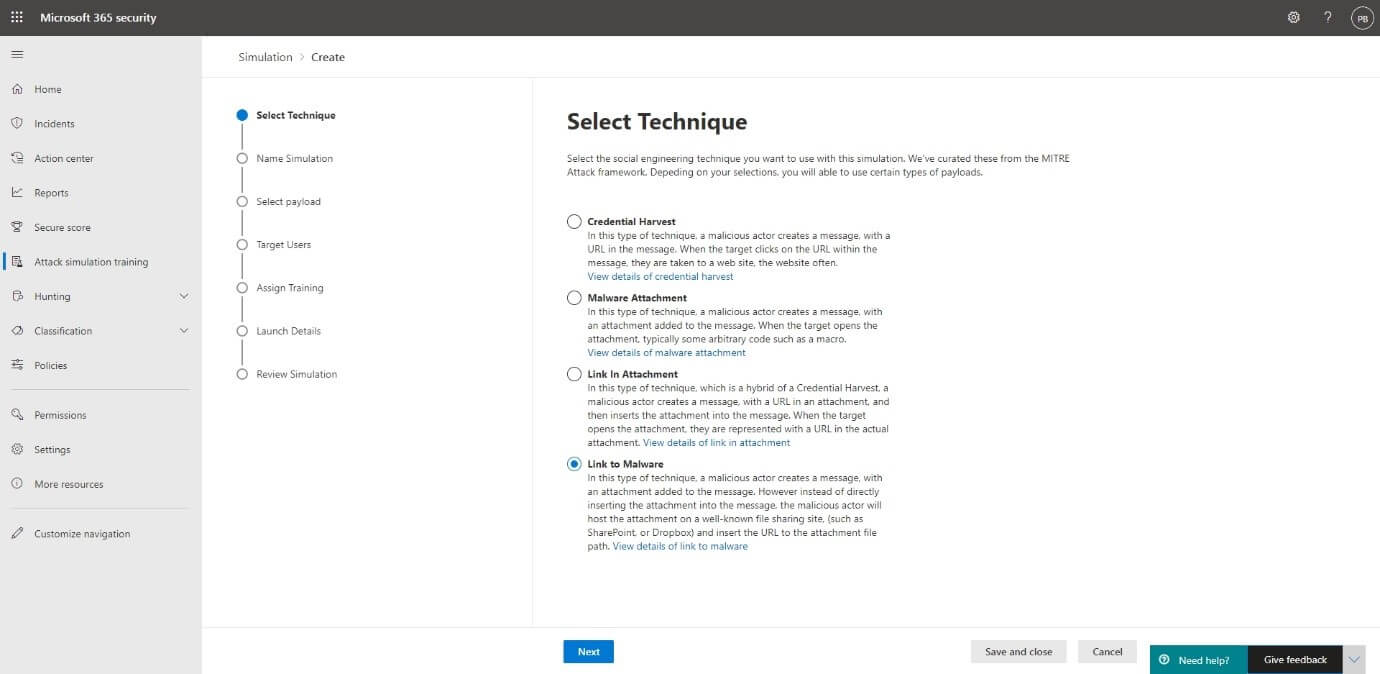Image resolution: width=1380 pixels, height=674 pixels.
Task: Select the Credential Harvest technique
Action: click(x=574, y=222)
